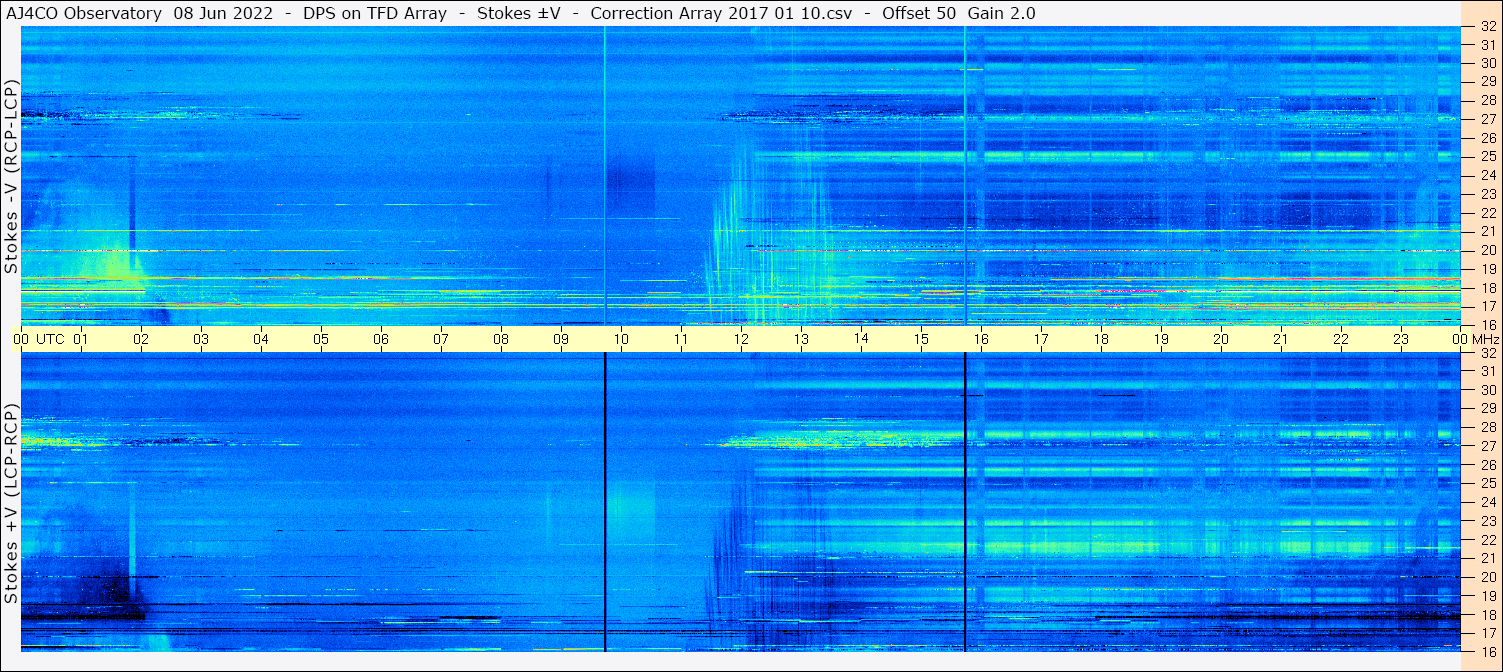Screen dimensions: 1503x672
Task: Click cyan vertical line near 09:40 in Stokes -V
Action: [x=605, y=176]
